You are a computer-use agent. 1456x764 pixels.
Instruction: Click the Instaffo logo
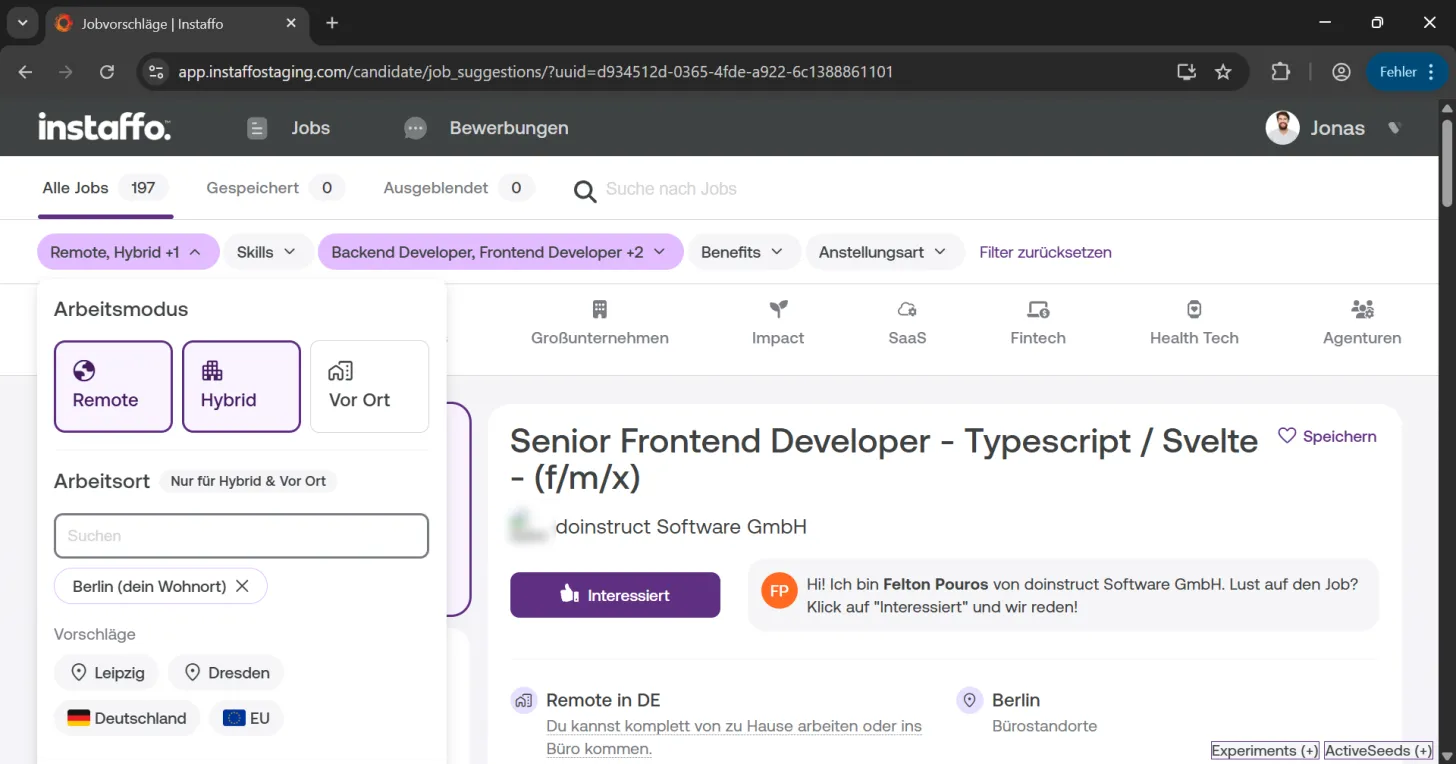click(104, 127)
